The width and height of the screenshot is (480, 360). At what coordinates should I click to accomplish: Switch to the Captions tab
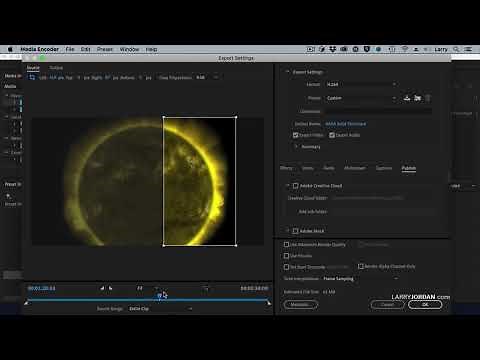point(384,168)
